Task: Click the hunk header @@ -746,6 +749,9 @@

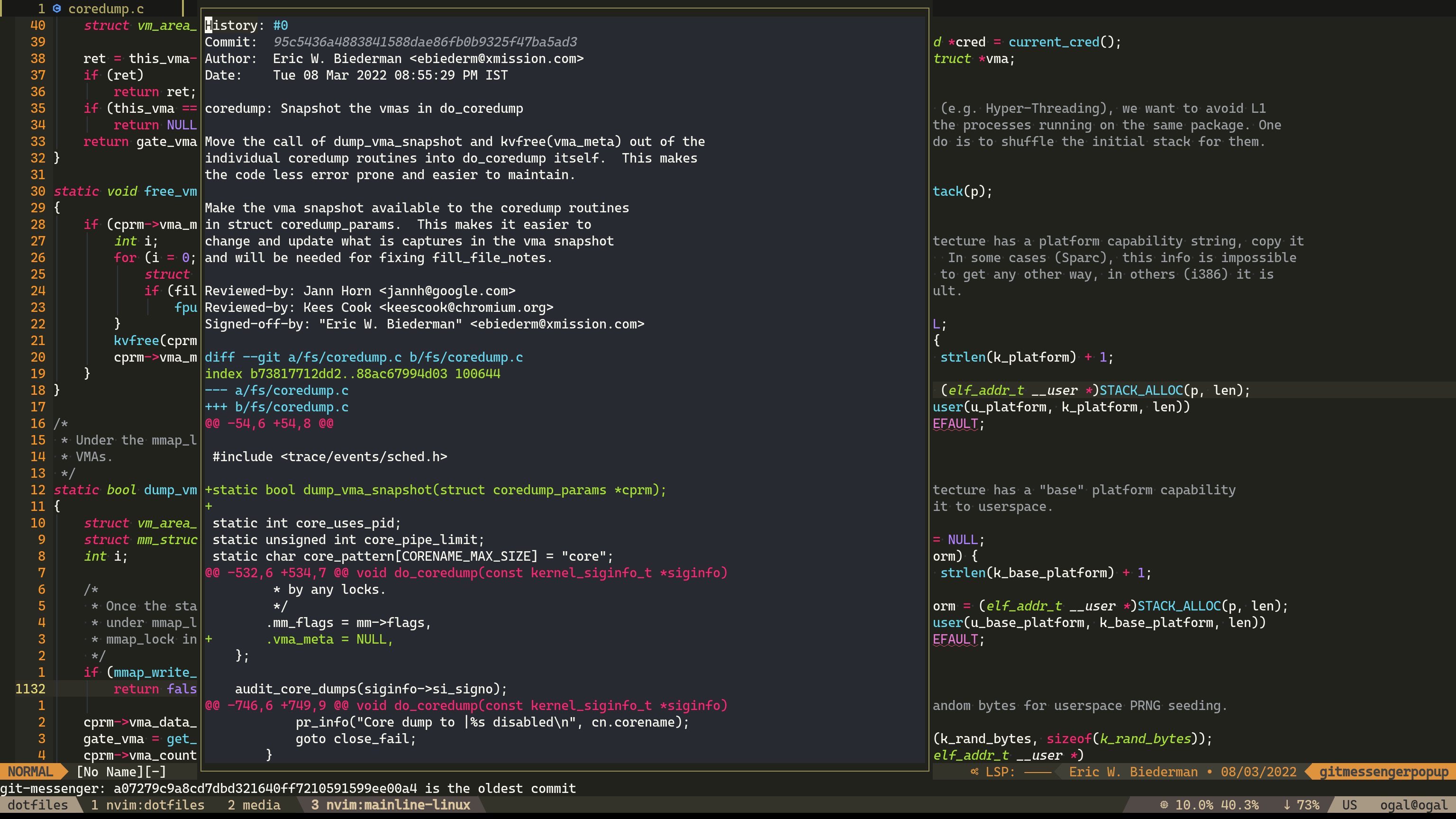Action: coord(466,705)
